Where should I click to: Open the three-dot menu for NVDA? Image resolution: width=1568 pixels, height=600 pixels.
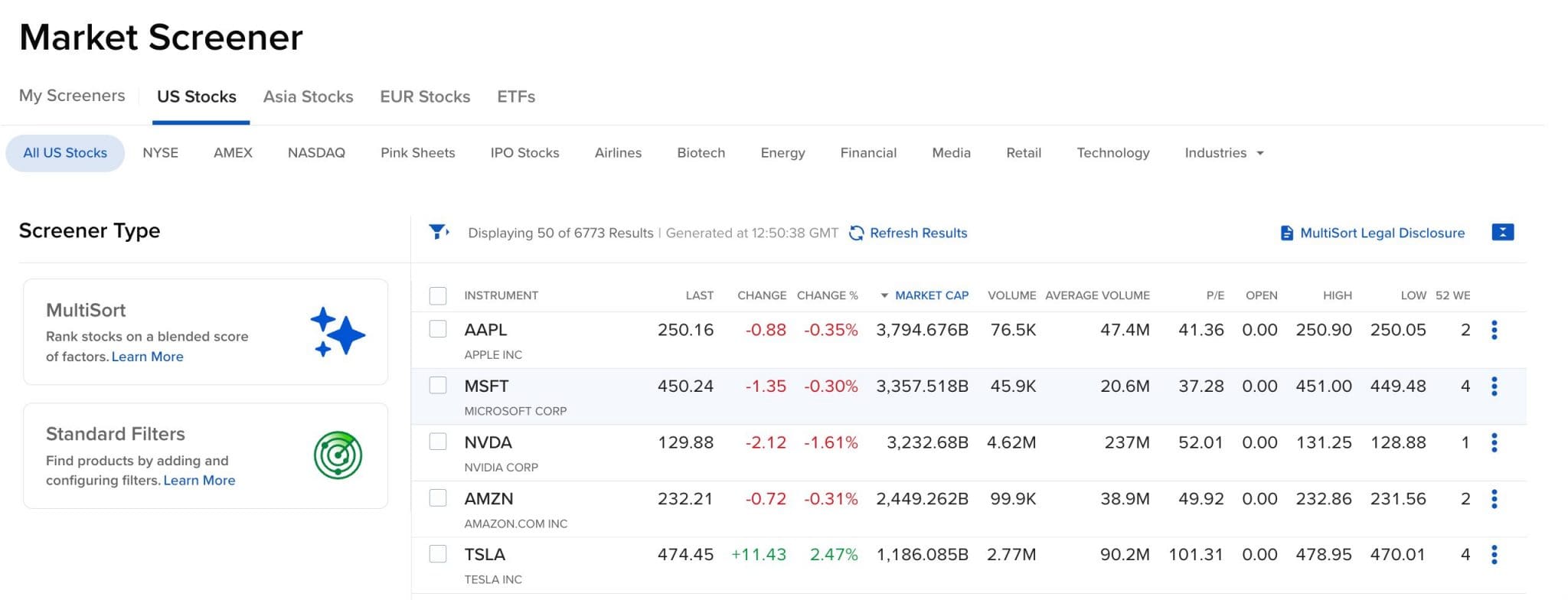click(1494, 442)
